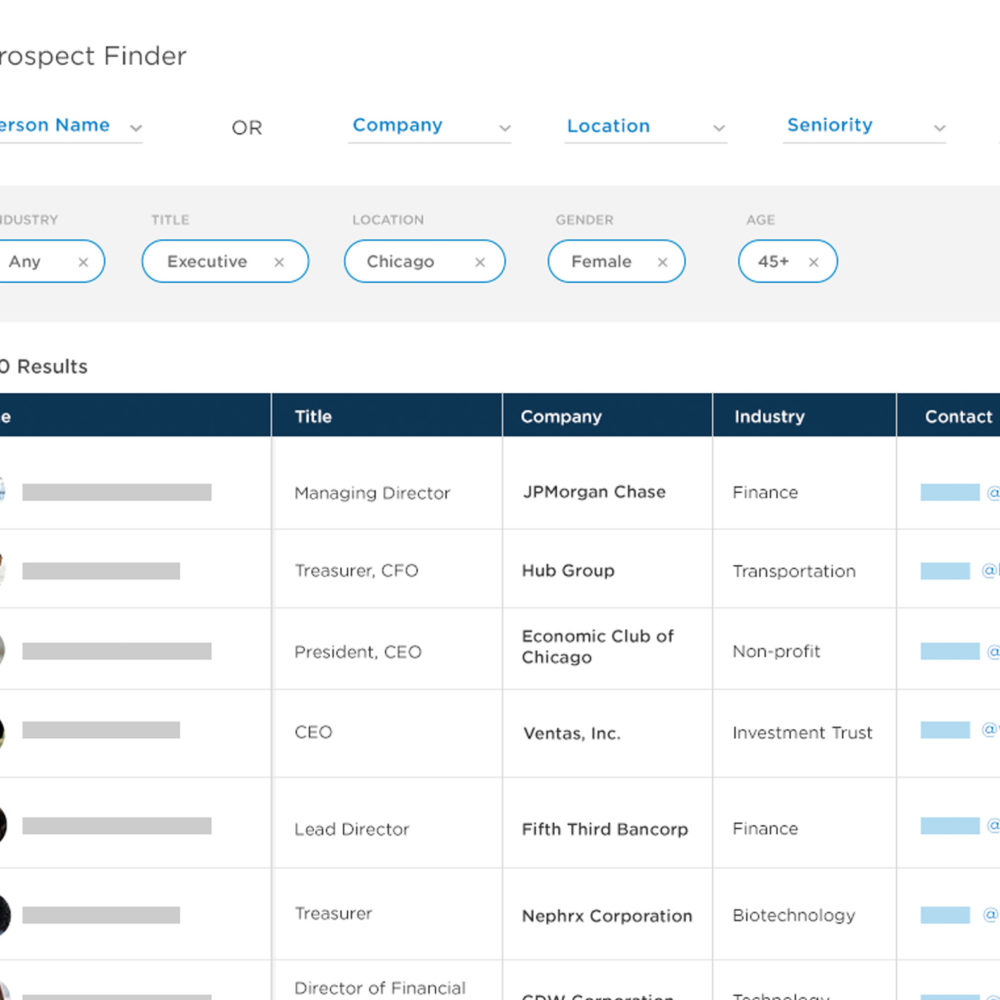This screenshot has width=1000, height=1000.
Task: Remove the Executive title filter
Action: (x=279, y=261)
